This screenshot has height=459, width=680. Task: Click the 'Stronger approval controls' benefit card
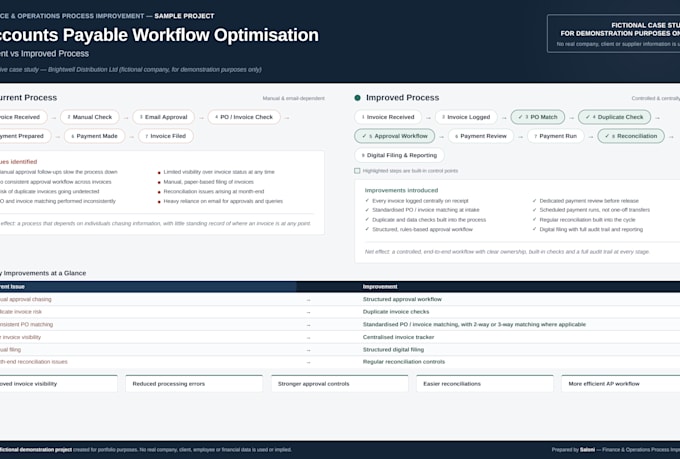coord(340,384)
